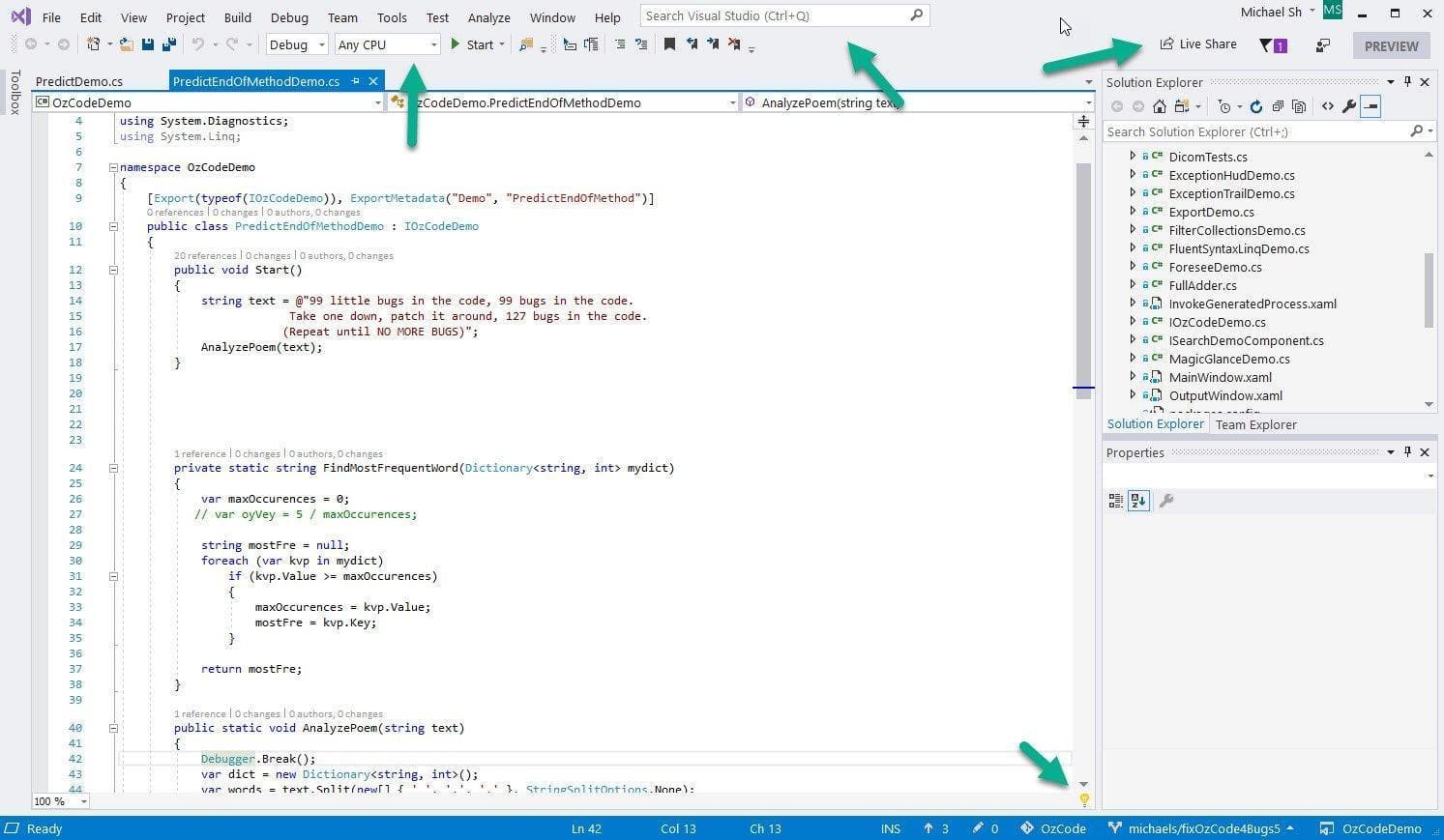Expand the MainWindow.xaml tree item
The height and width of the screenshot is (840, 1444).
pyautogui.click(x=1132, y=377)
